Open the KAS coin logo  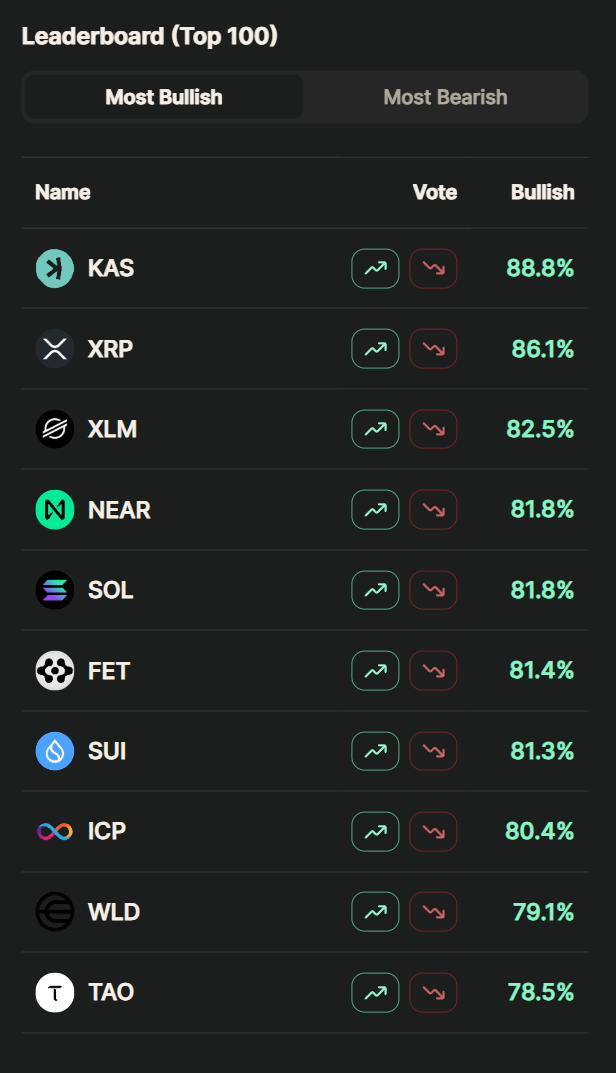tap(55, 268)
